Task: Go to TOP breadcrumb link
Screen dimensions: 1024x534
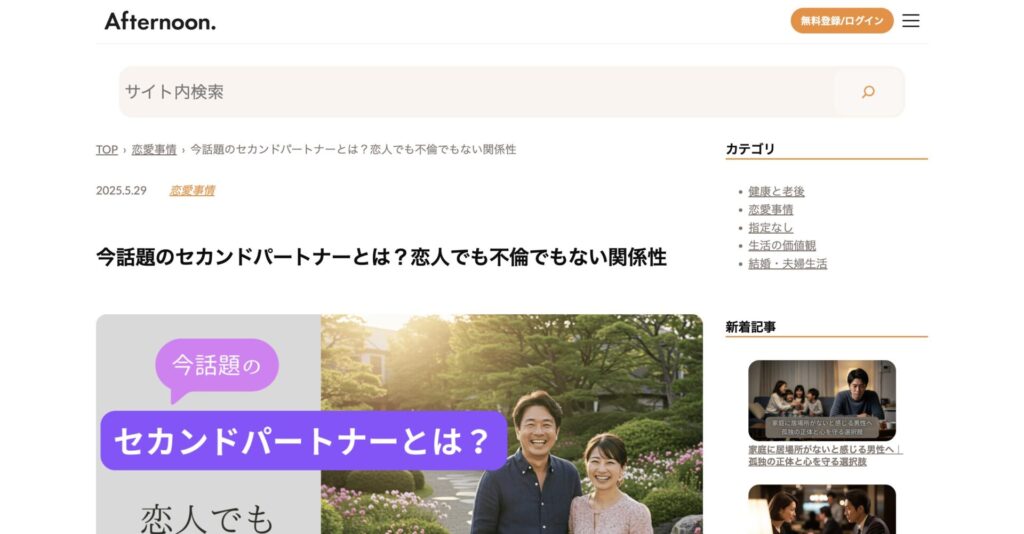Action: pos(106,149)
